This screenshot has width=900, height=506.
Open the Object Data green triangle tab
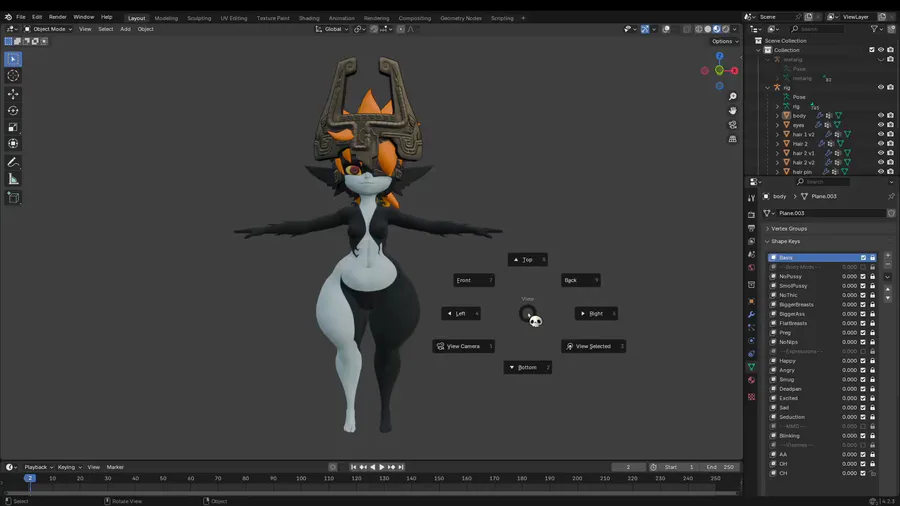coord(751,367)
